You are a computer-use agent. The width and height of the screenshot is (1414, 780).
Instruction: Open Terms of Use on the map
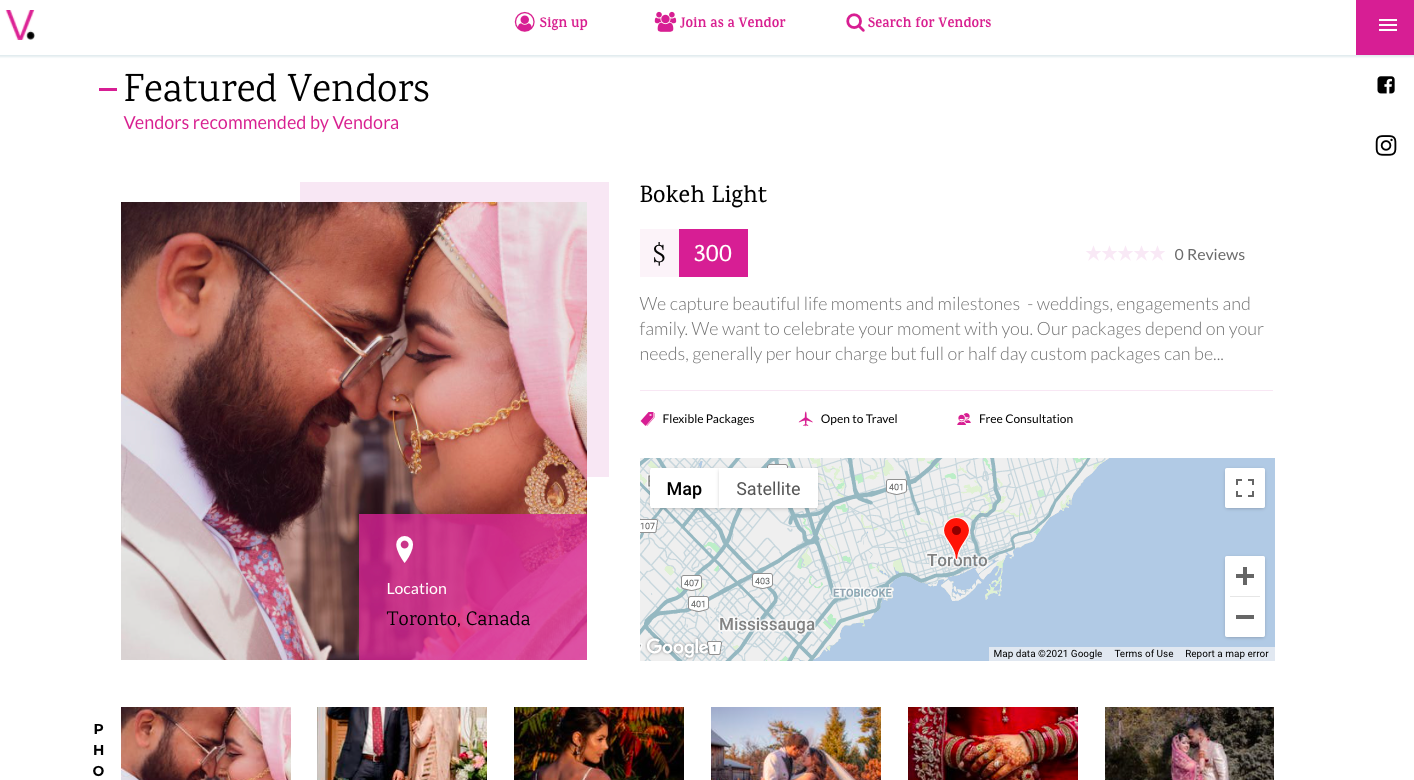[1144, 654]
